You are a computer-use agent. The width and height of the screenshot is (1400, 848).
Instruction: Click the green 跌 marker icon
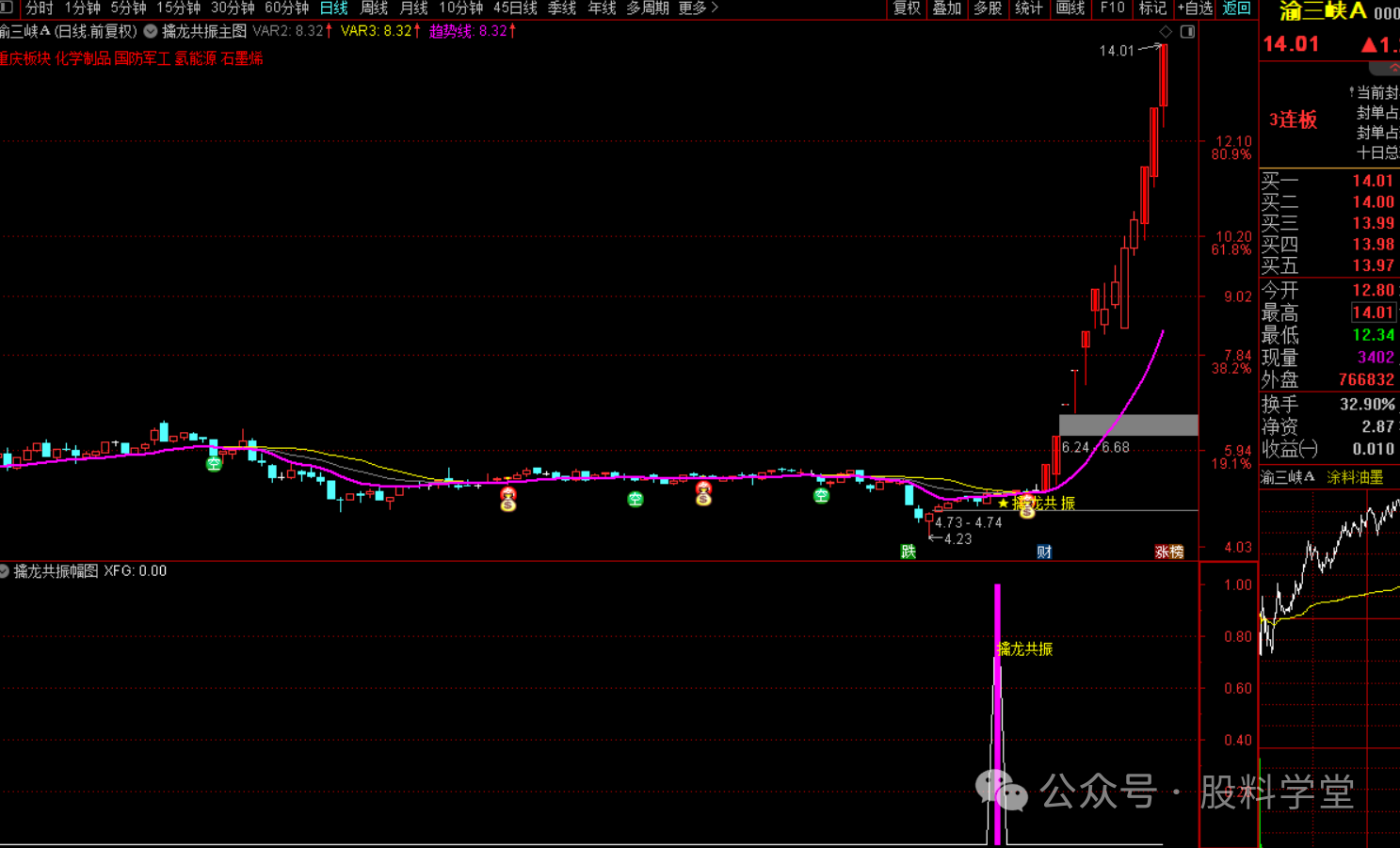[908, 552]
